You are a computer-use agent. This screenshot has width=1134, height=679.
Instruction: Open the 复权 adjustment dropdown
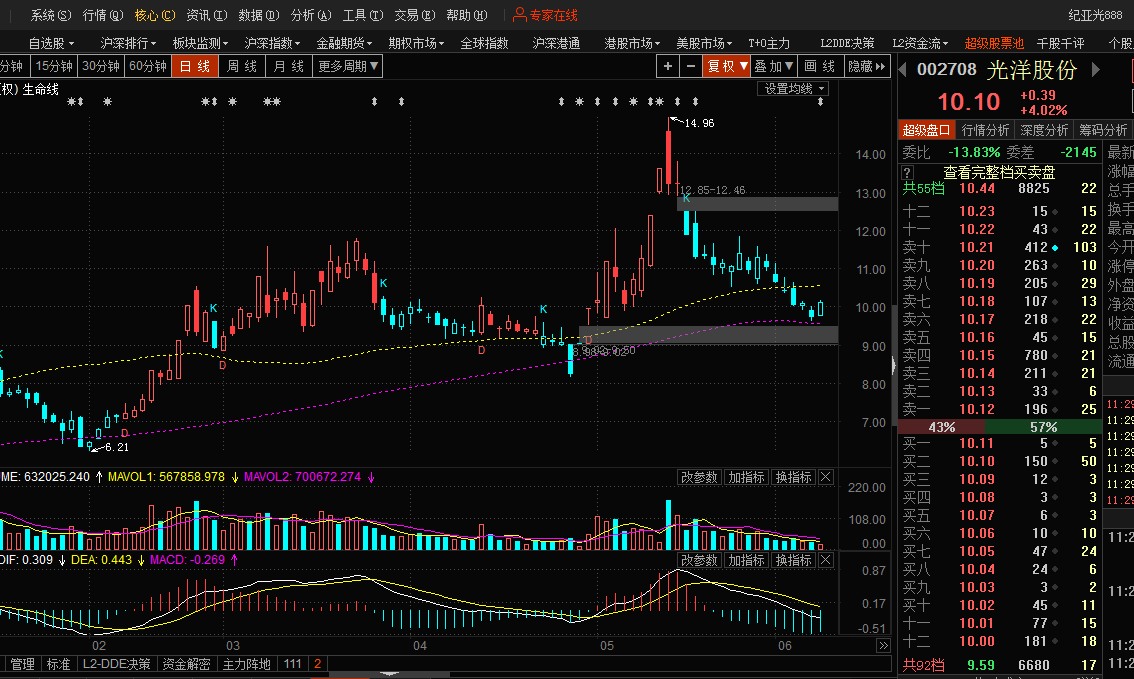click(727, 66)
